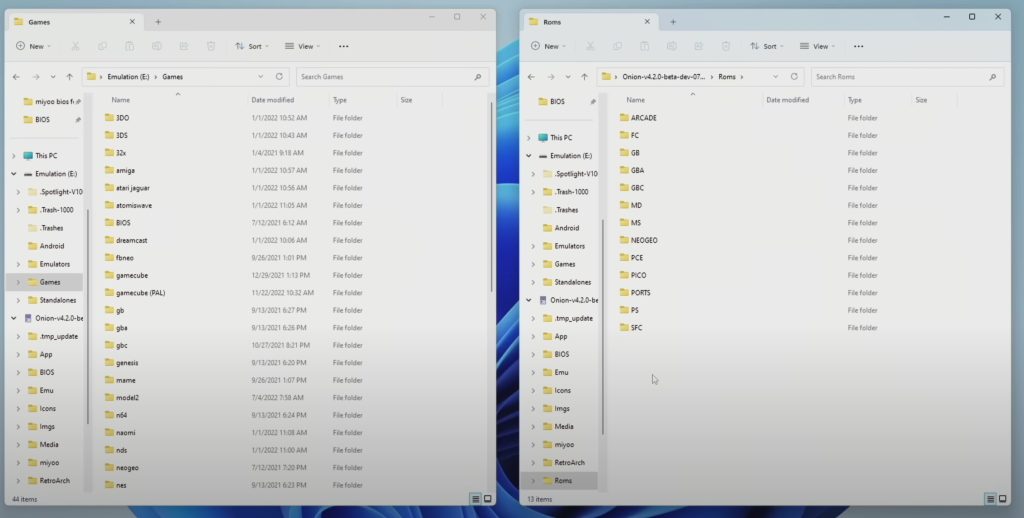Screen dimensions: 1024x518
Task: Open the Sort dropdown in Roms window
Action: [765, 46]
